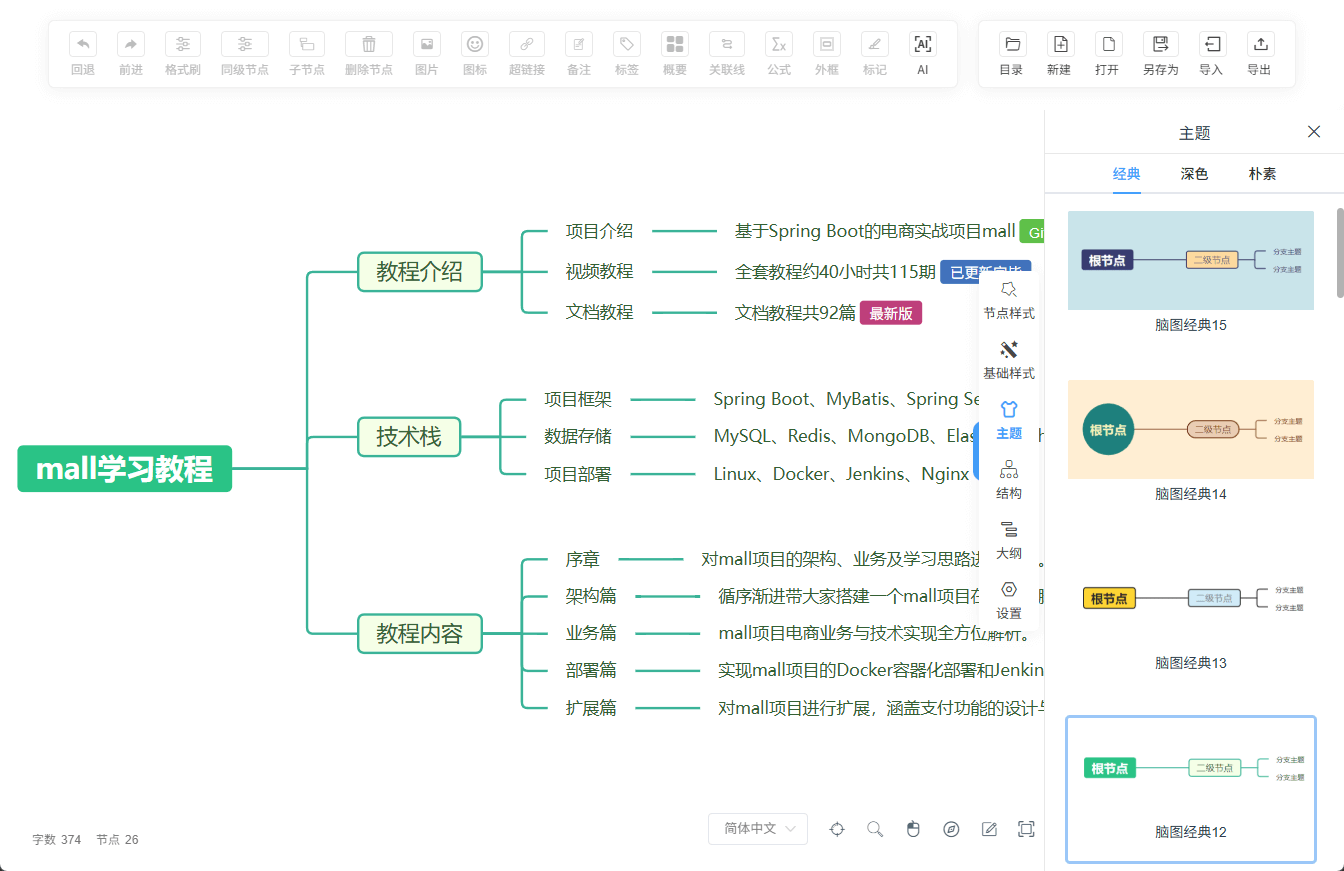Click the theme list vertical scrollbar
This screenshot has height=871, width=1344.
click(x=1339, y=253)
